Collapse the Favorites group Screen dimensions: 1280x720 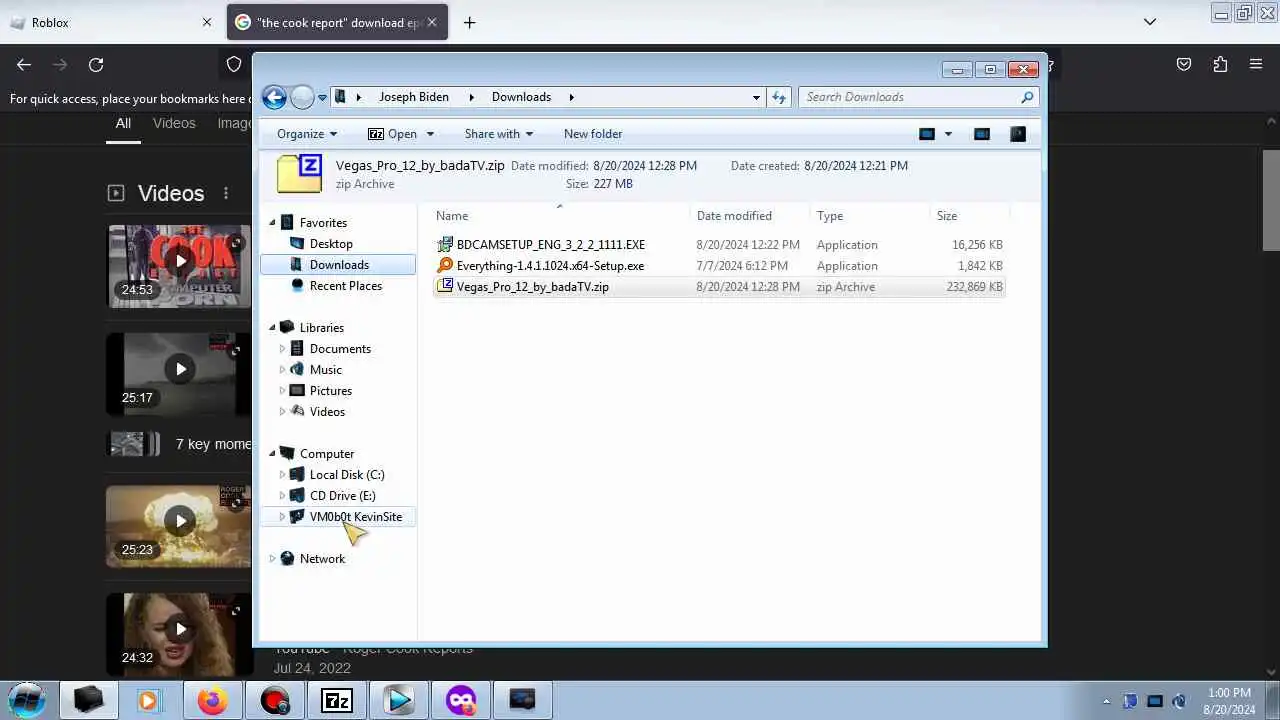[x=272, y=223]
